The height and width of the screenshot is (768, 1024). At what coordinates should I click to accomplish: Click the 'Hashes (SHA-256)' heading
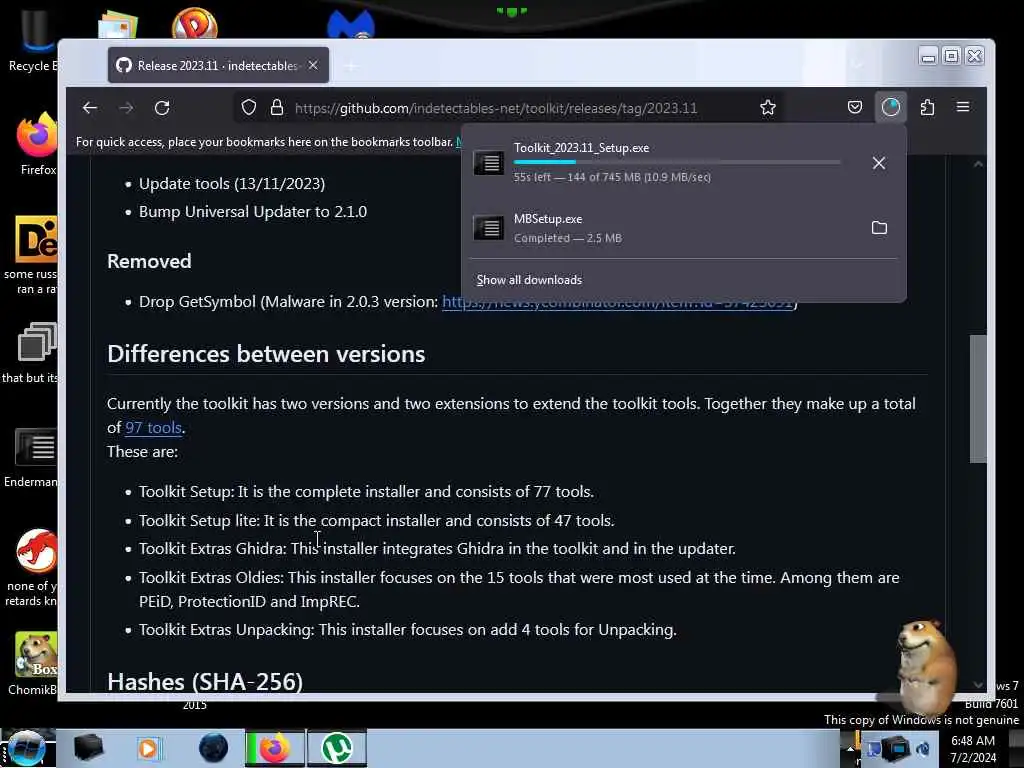tap(205, 681)
